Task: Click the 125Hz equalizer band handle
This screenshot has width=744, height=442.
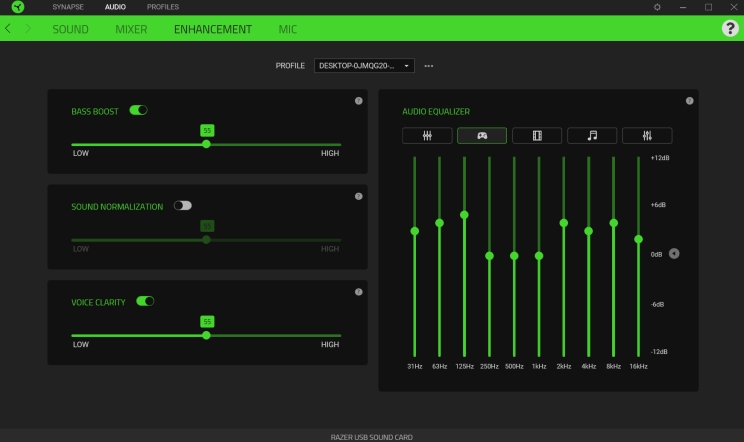Action: click(465, 215)
